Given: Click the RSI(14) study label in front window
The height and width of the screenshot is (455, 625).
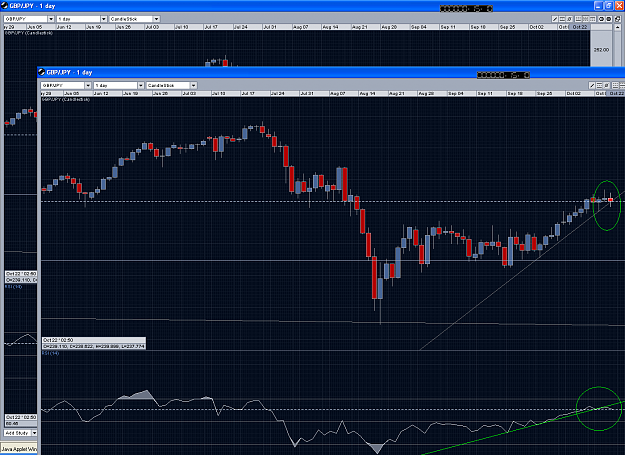Looking at the screenshot, I should pos(51,353).
